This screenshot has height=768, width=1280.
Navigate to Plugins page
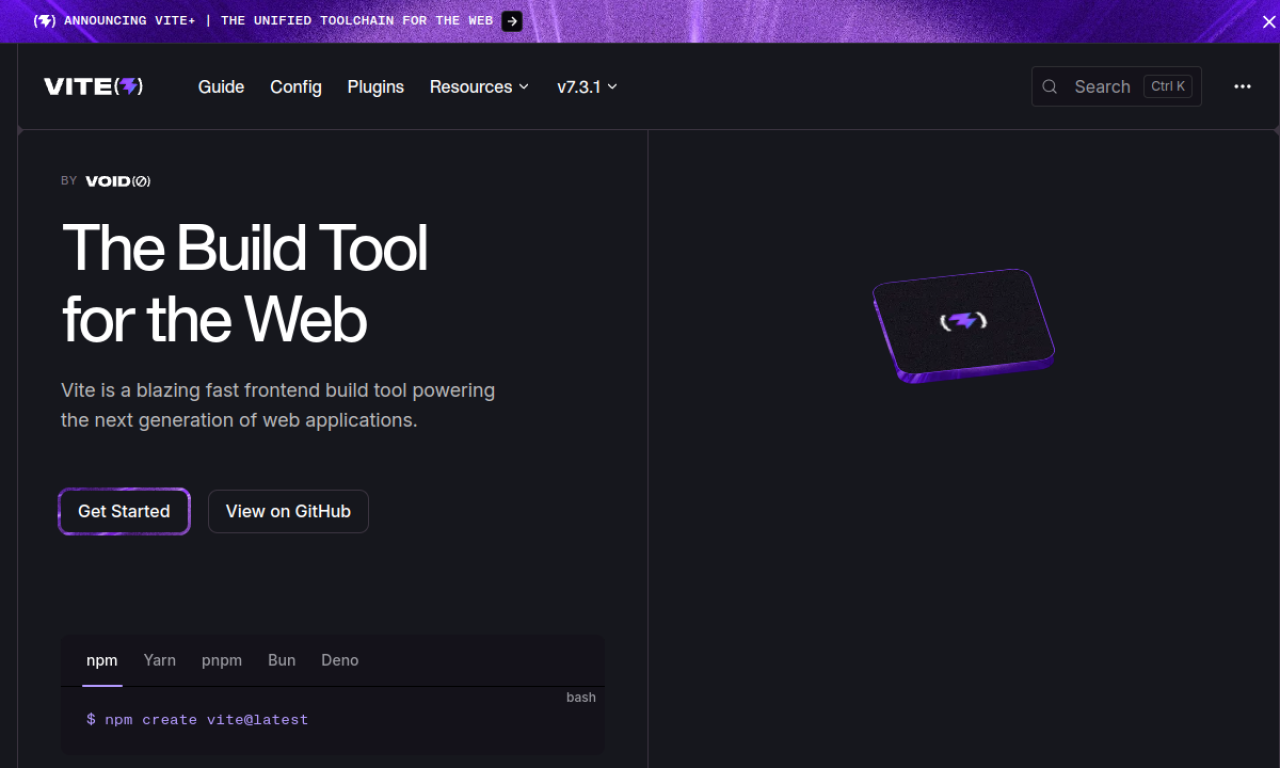point(376,87)
